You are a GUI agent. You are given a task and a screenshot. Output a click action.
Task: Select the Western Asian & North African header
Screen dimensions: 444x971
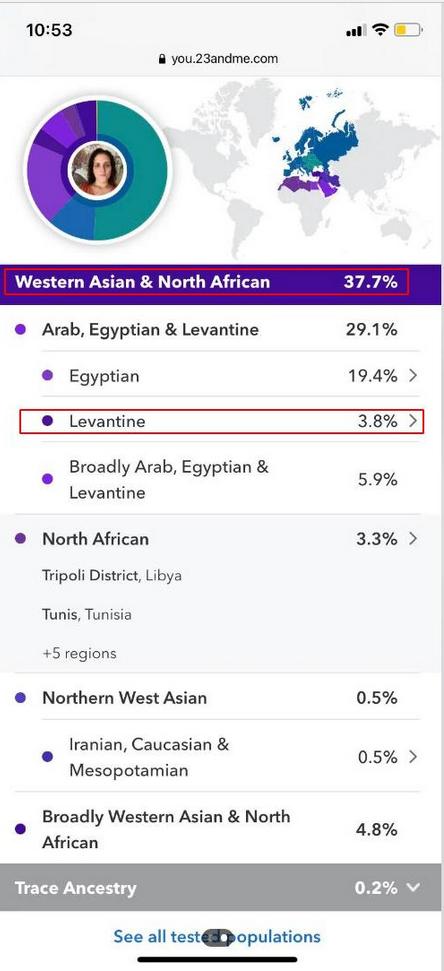pyautogui.click(x=222, y=282)
